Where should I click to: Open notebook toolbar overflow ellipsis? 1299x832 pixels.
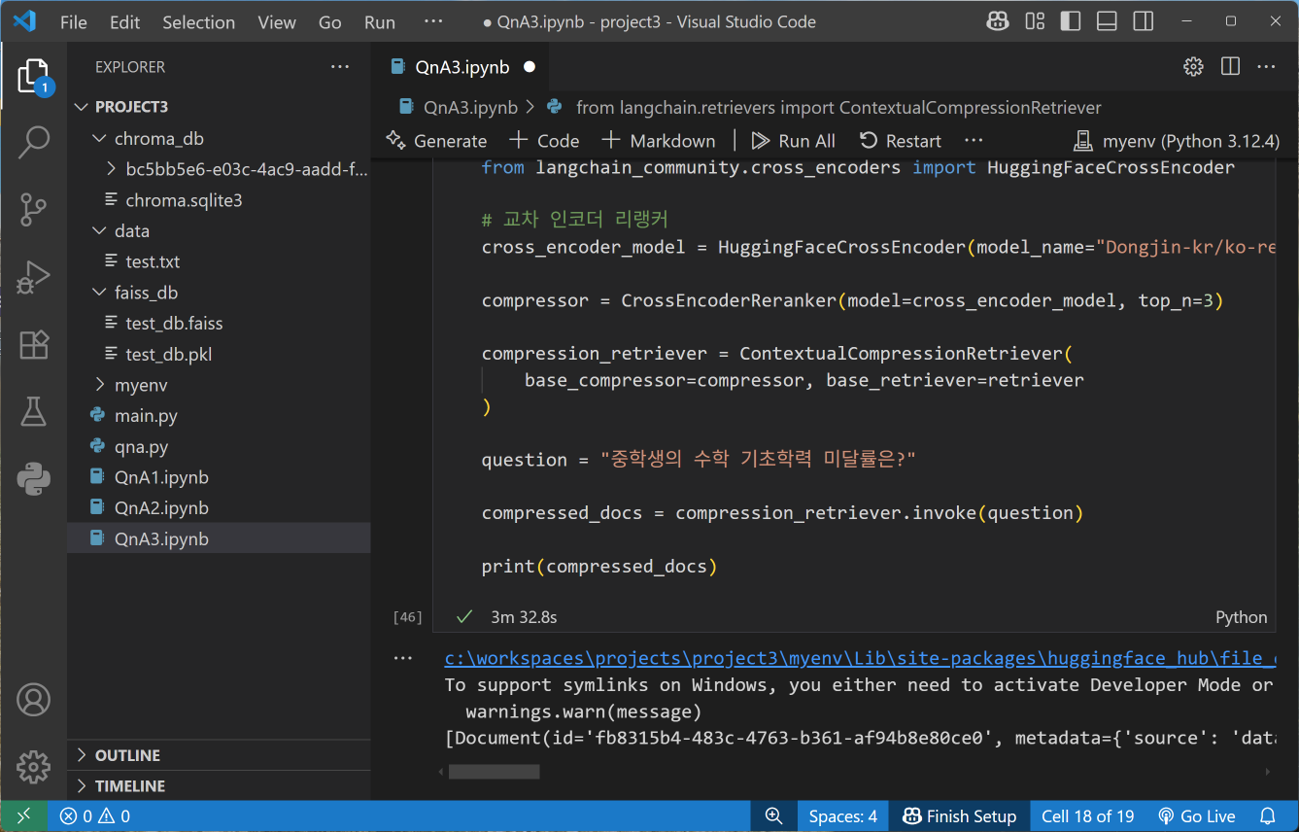(974, 141)
